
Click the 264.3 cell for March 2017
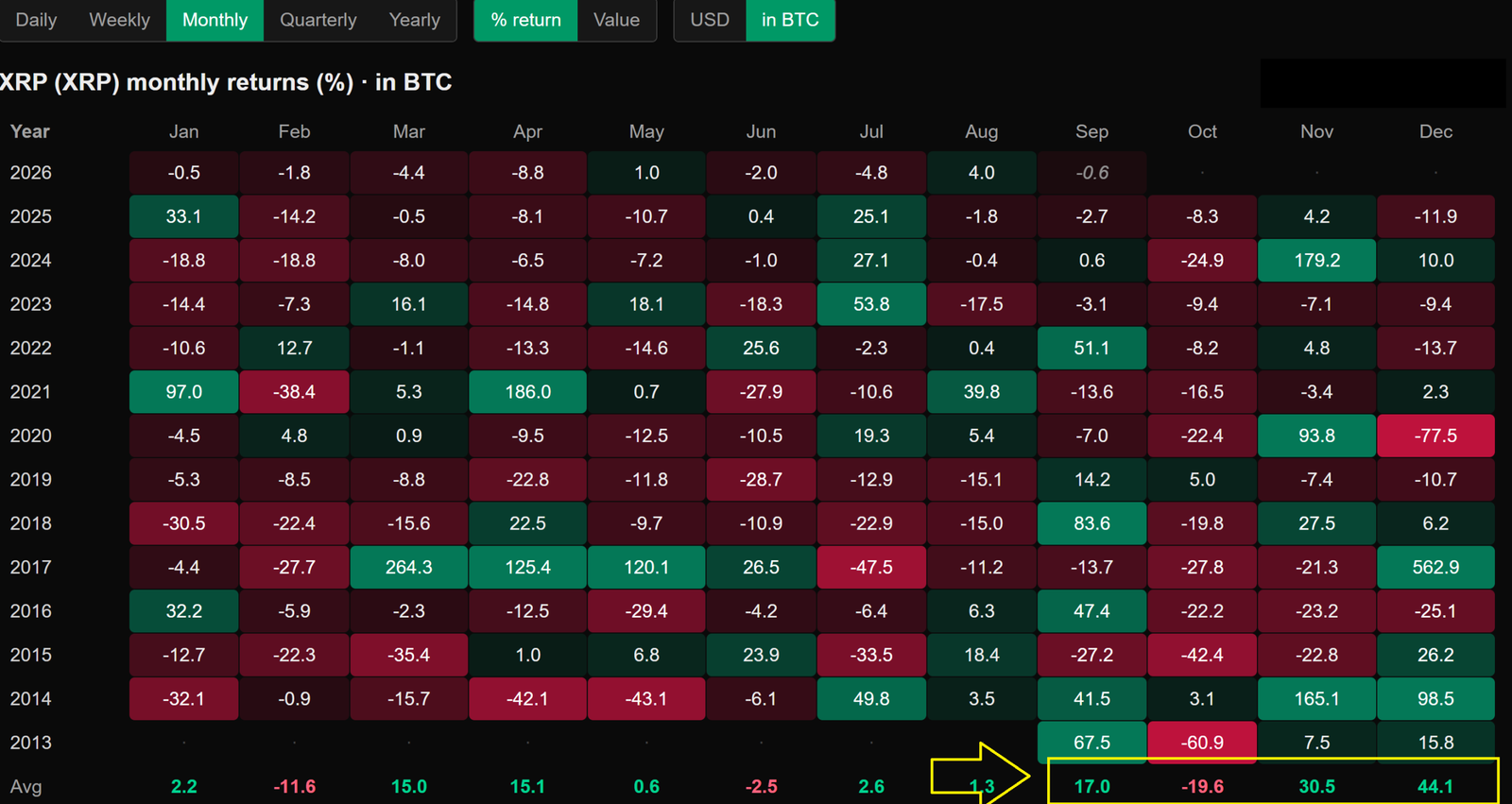coord(408,567)
